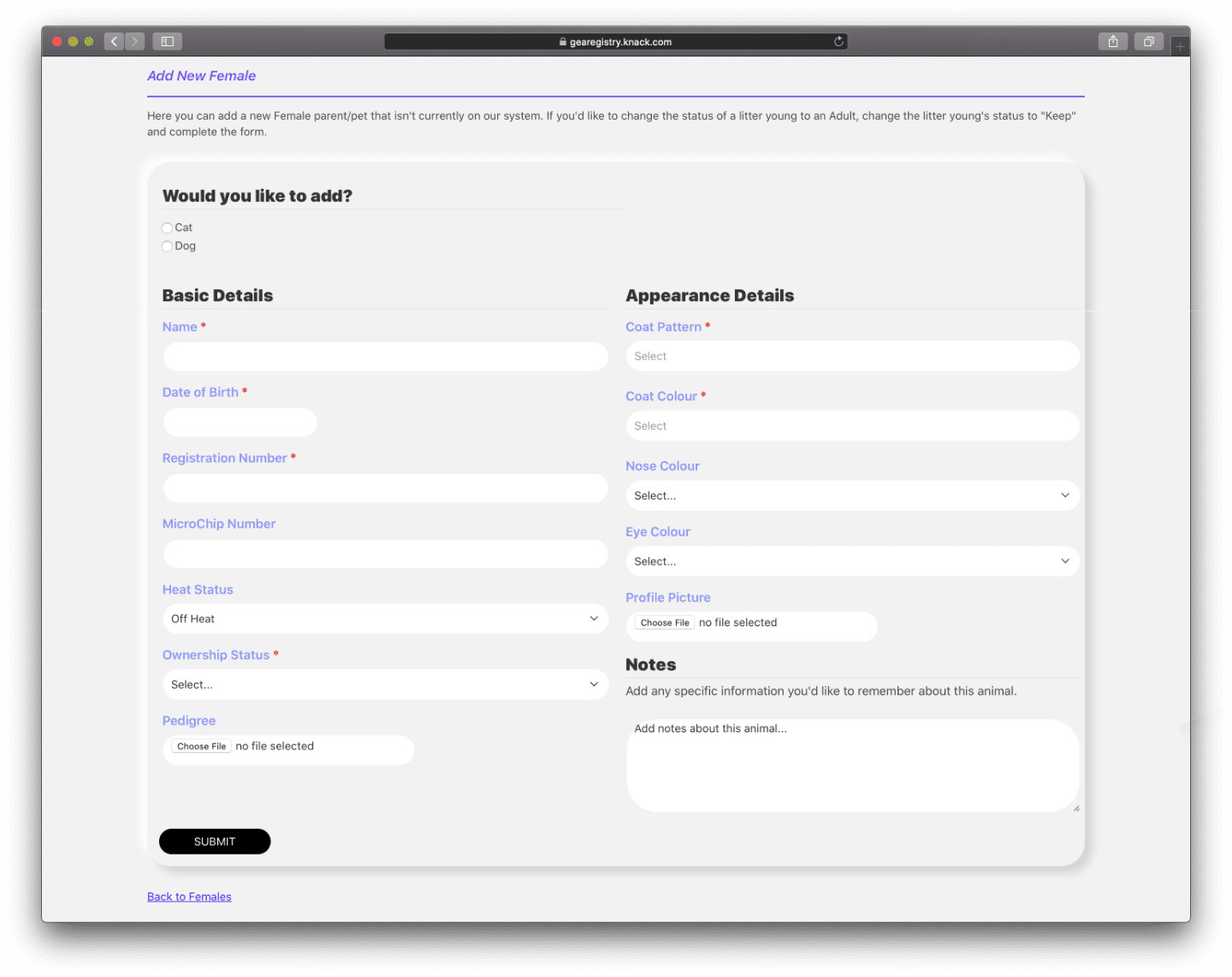Click the Safari forward navigation arrow

pos(135,41)
